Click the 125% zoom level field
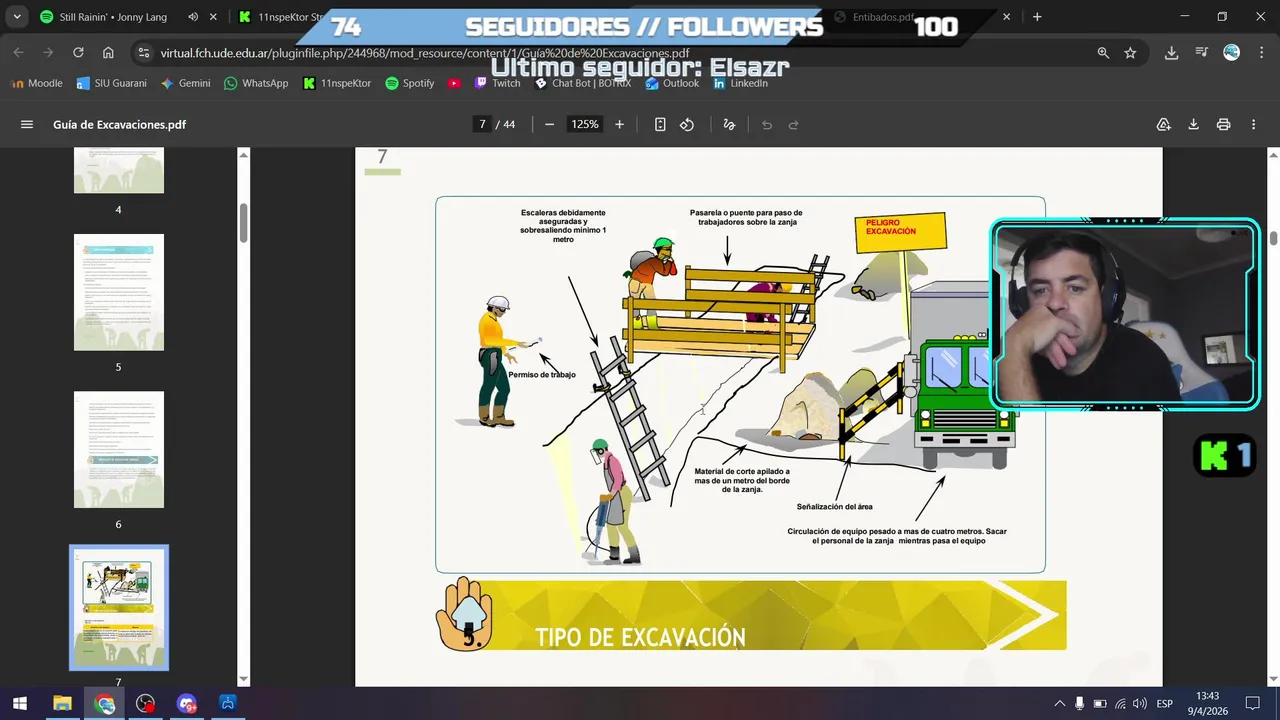 point(584,125)
